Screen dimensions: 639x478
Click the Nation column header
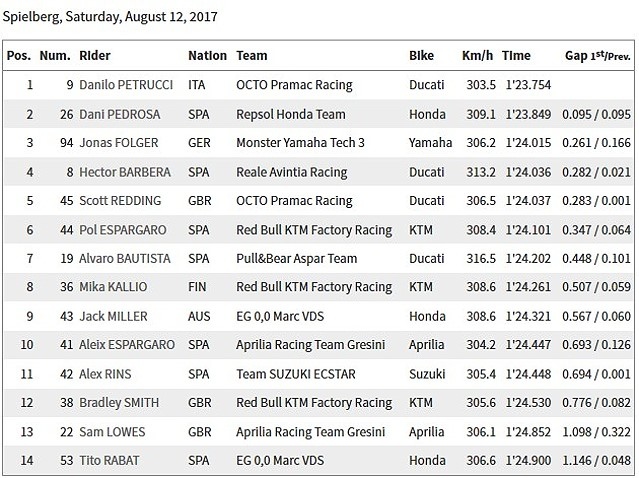click(207, 56)
